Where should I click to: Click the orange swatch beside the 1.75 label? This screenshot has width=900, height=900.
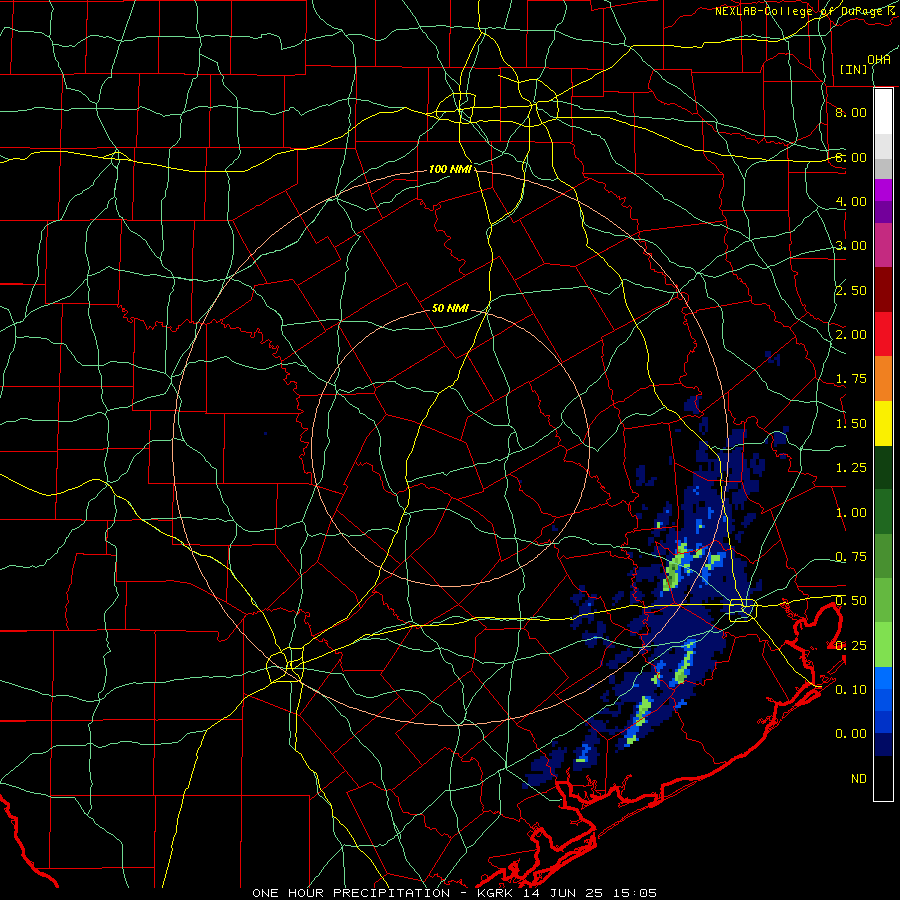pos(883,378)
